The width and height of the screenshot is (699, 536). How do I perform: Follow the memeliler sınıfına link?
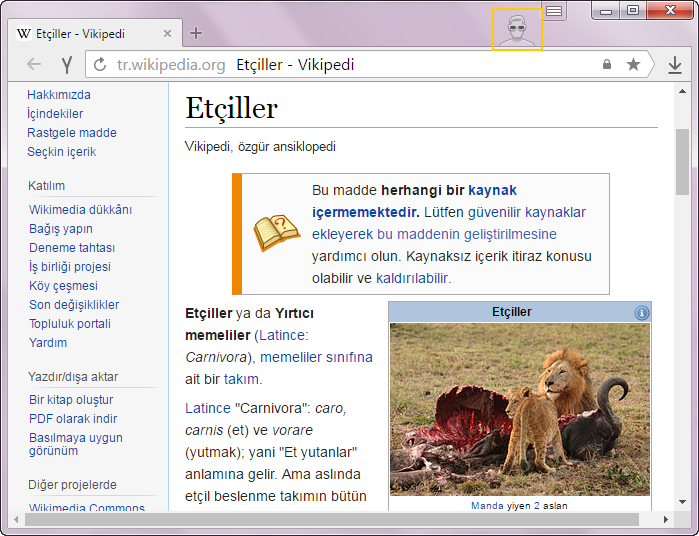coord(316,357)
